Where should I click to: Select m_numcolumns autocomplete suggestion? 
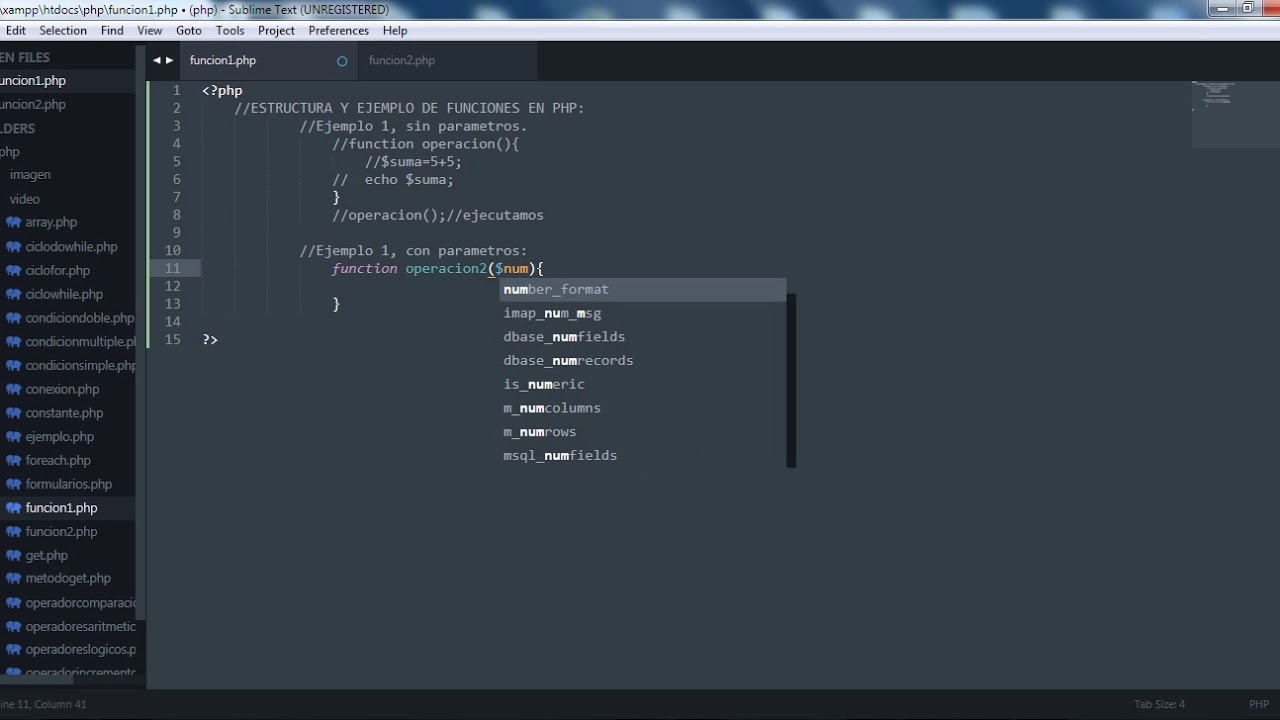(642, 408)
